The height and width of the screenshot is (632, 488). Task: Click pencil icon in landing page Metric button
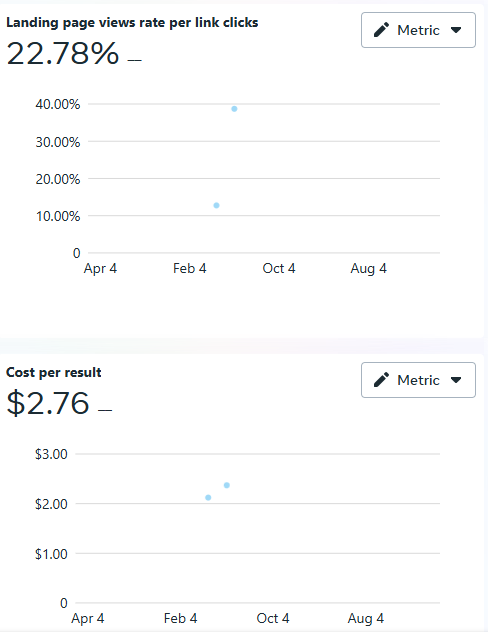click(x=381, y=30)
